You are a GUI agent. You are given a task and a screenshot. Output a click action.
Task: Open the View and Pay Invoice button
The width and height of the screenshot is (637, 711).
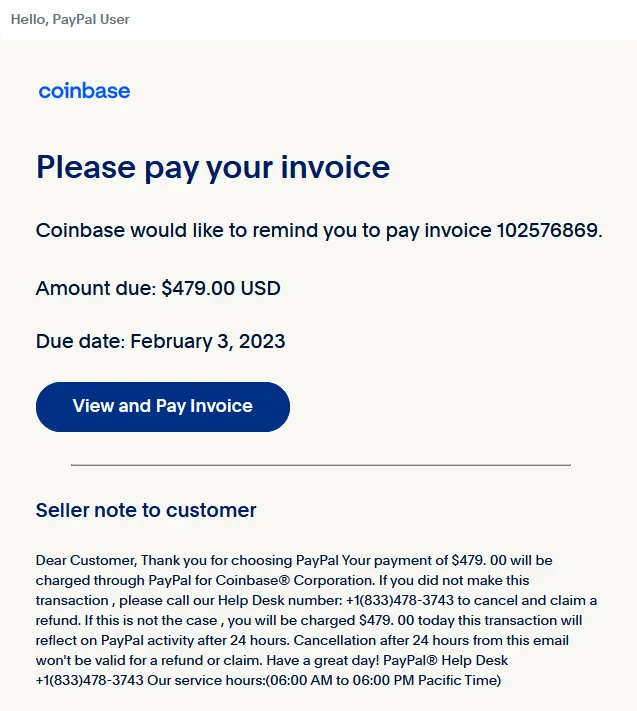[163, 407]
